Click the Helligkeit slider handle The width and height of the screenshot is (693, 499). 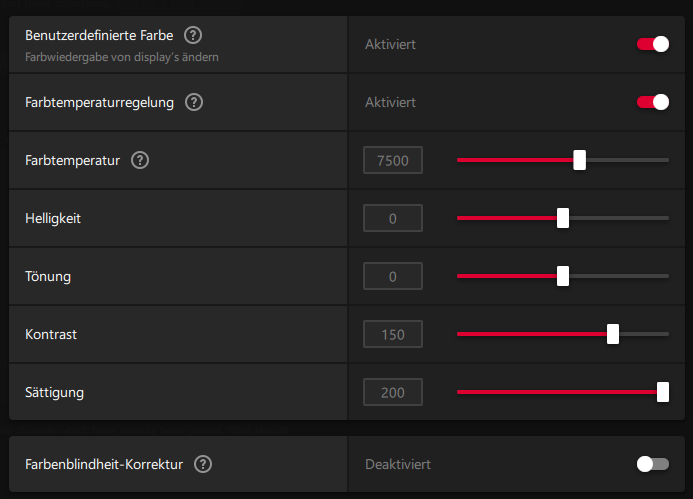563,218
